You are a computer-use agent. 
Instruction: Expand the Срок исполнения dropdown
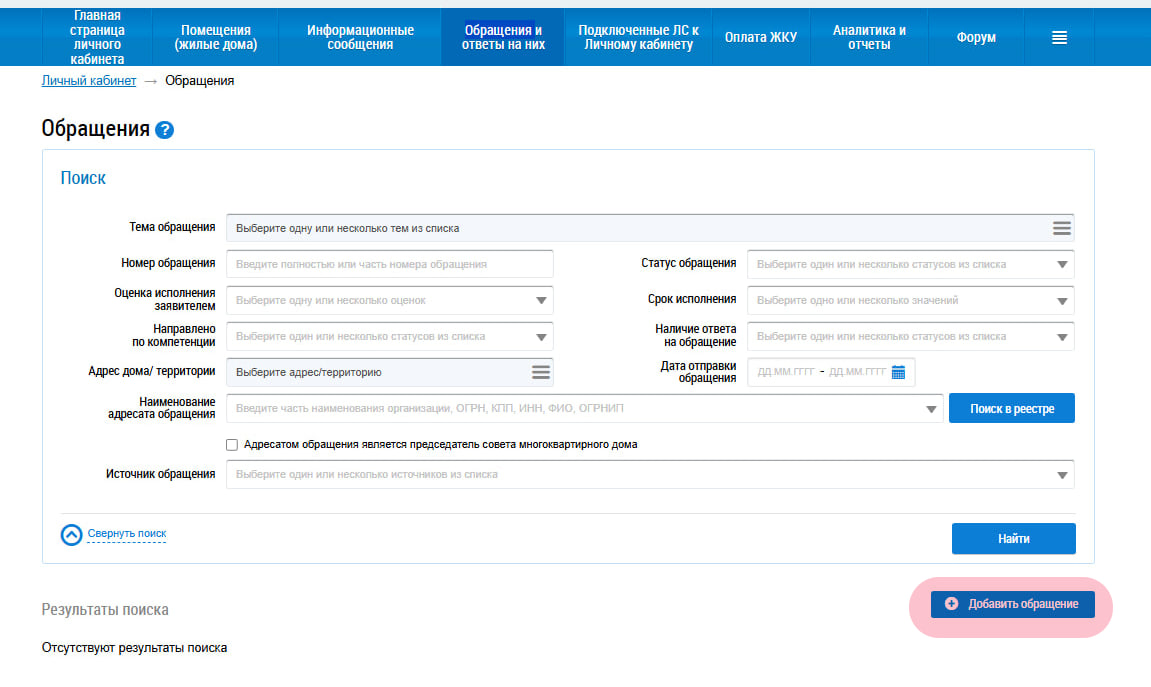click(1061, 301)
